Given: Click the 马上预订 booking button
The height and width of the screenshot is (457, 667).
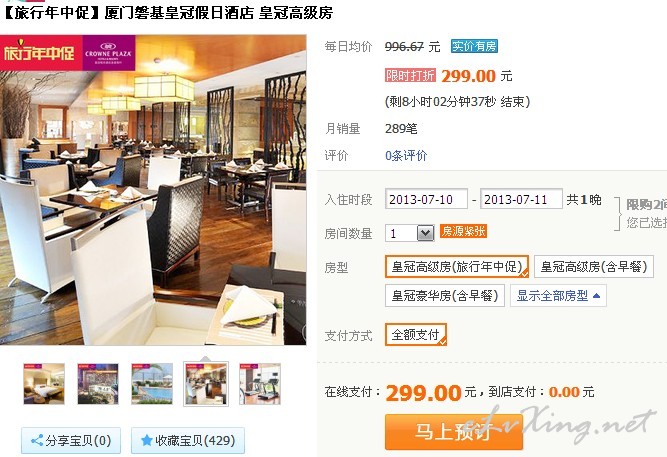Looking at the screenshot, I should (454, 431).
